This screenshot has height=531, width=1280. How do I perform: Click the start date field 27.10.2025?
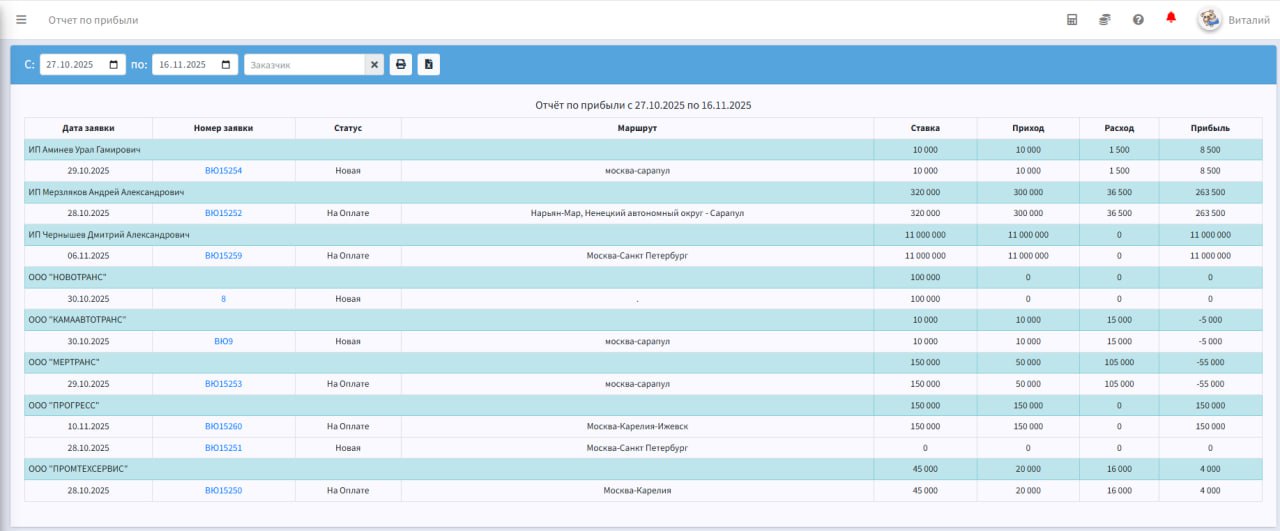82,64
